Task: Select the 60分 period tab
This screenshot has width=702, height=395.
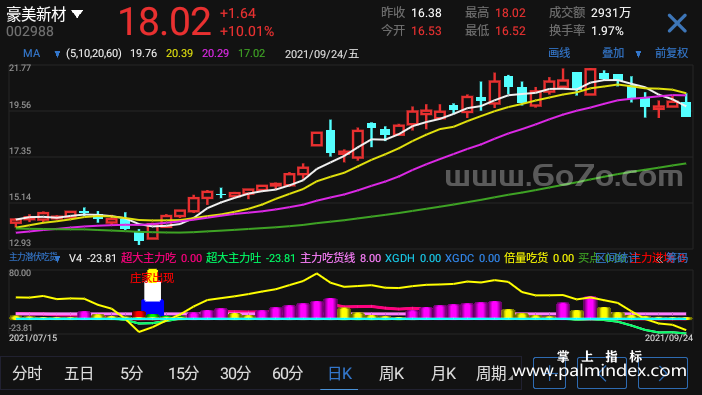Action: coord(287,373)
